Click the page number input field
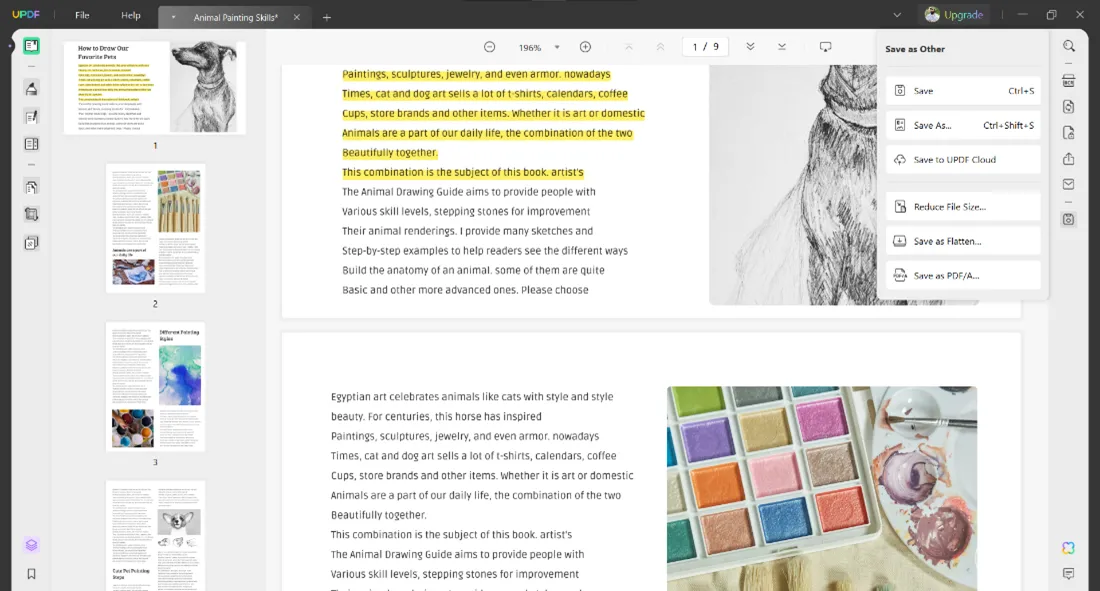The image size is (1100, 591). pos(705,47)
